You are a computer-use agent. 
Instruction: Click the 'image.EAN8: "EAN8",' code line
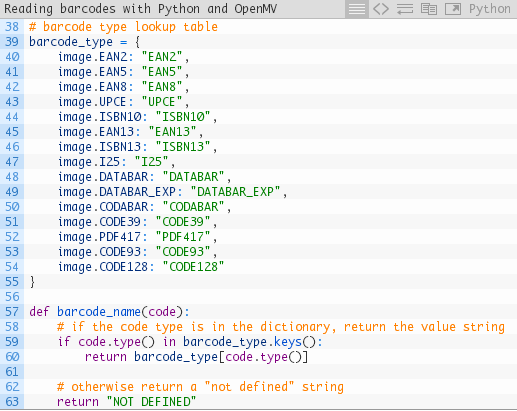point(124,87)
